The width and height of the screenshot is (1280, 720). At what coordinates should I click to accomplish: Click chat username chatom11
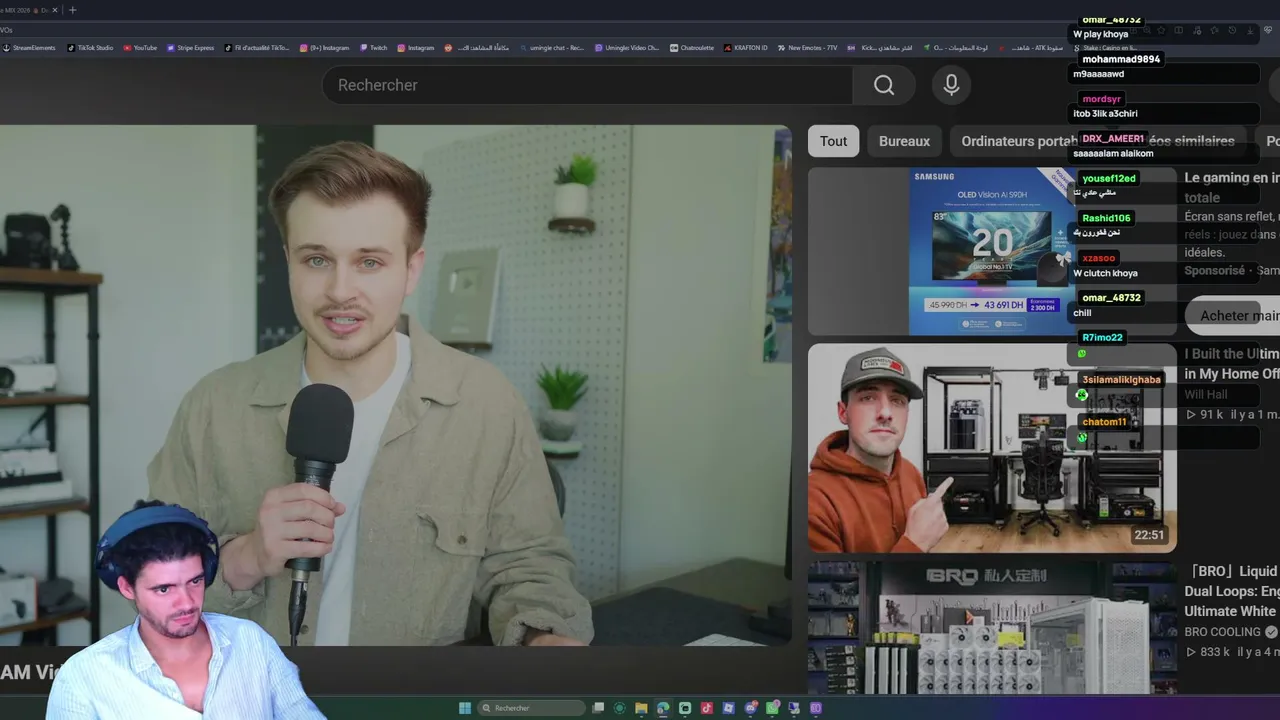point(1104,421)
